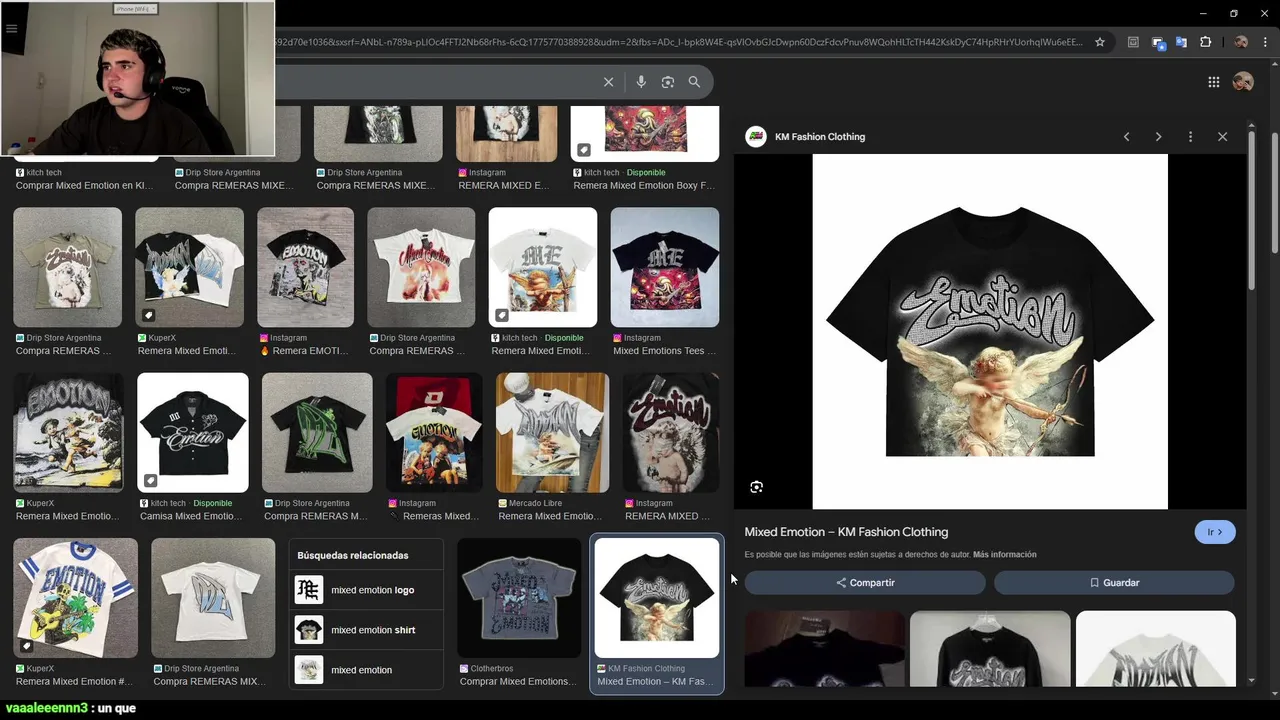
Task: Click the KM Fashion Clothing site logo
Action: pyautogui.click(x=756, y=136)
